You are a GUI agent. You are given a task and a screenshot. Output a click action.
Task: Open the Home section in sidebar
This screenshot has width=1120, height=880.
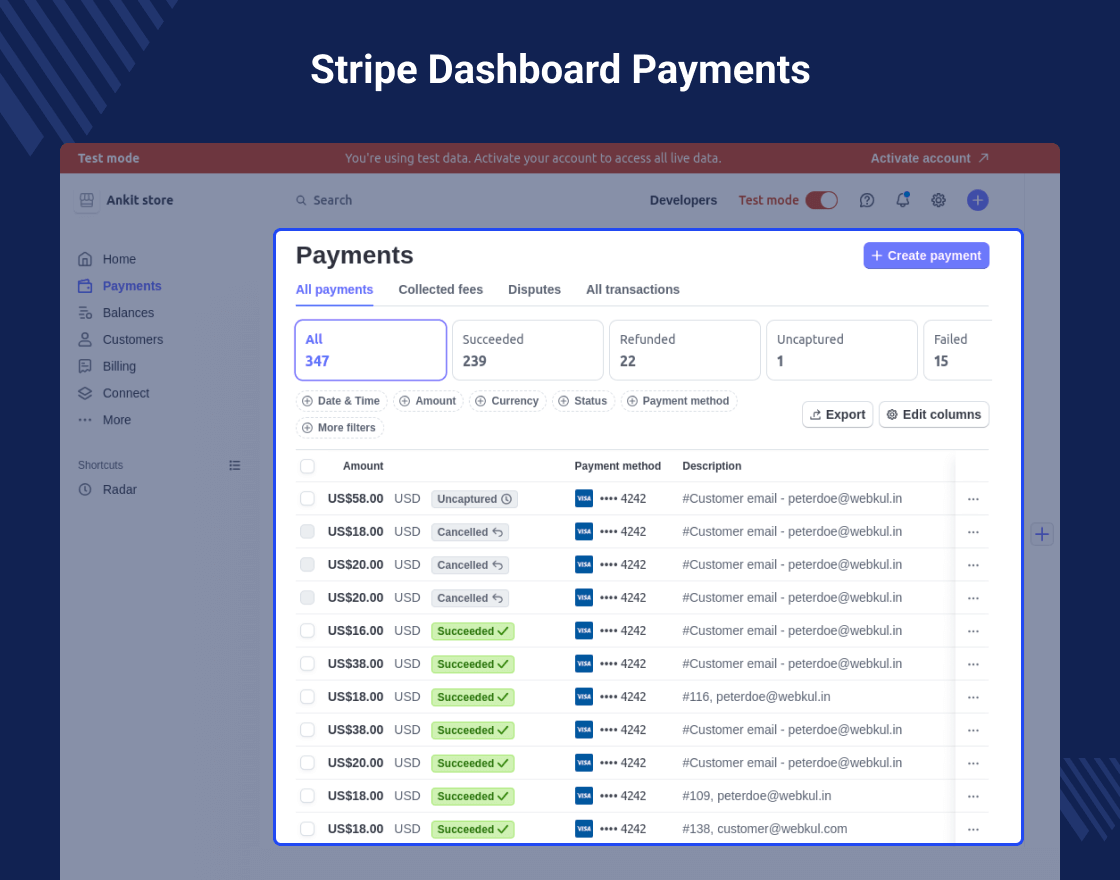(119, 259)
